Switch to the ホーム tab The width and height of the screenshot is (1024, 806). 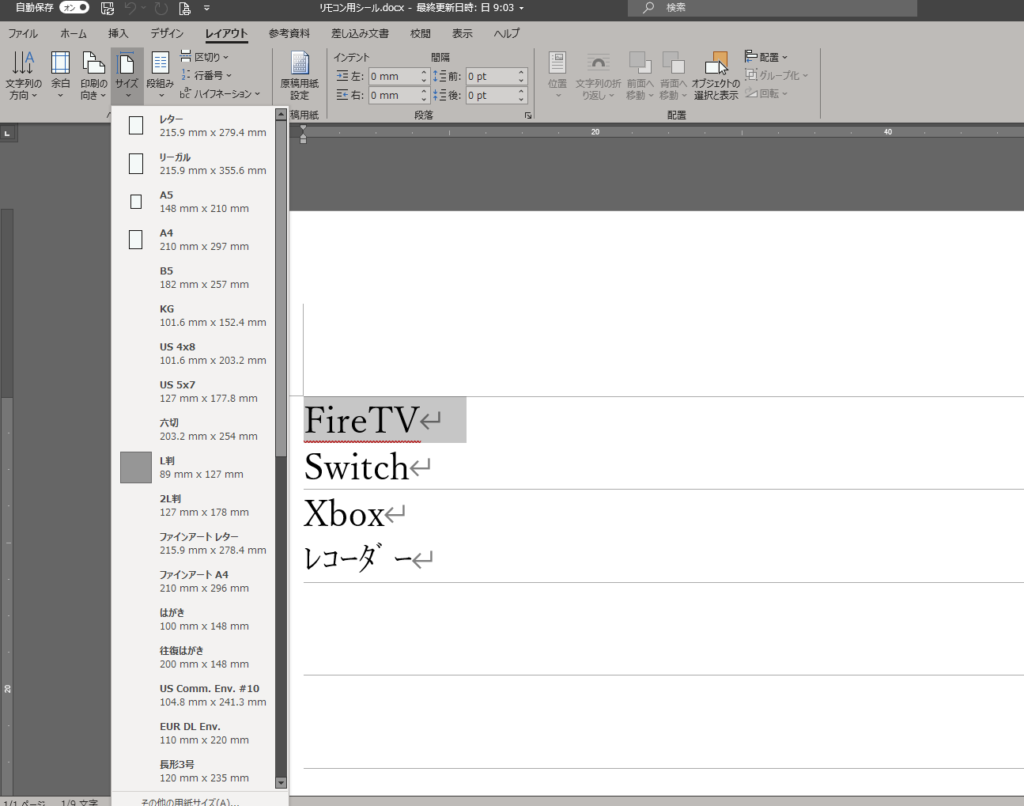(73, 33)
